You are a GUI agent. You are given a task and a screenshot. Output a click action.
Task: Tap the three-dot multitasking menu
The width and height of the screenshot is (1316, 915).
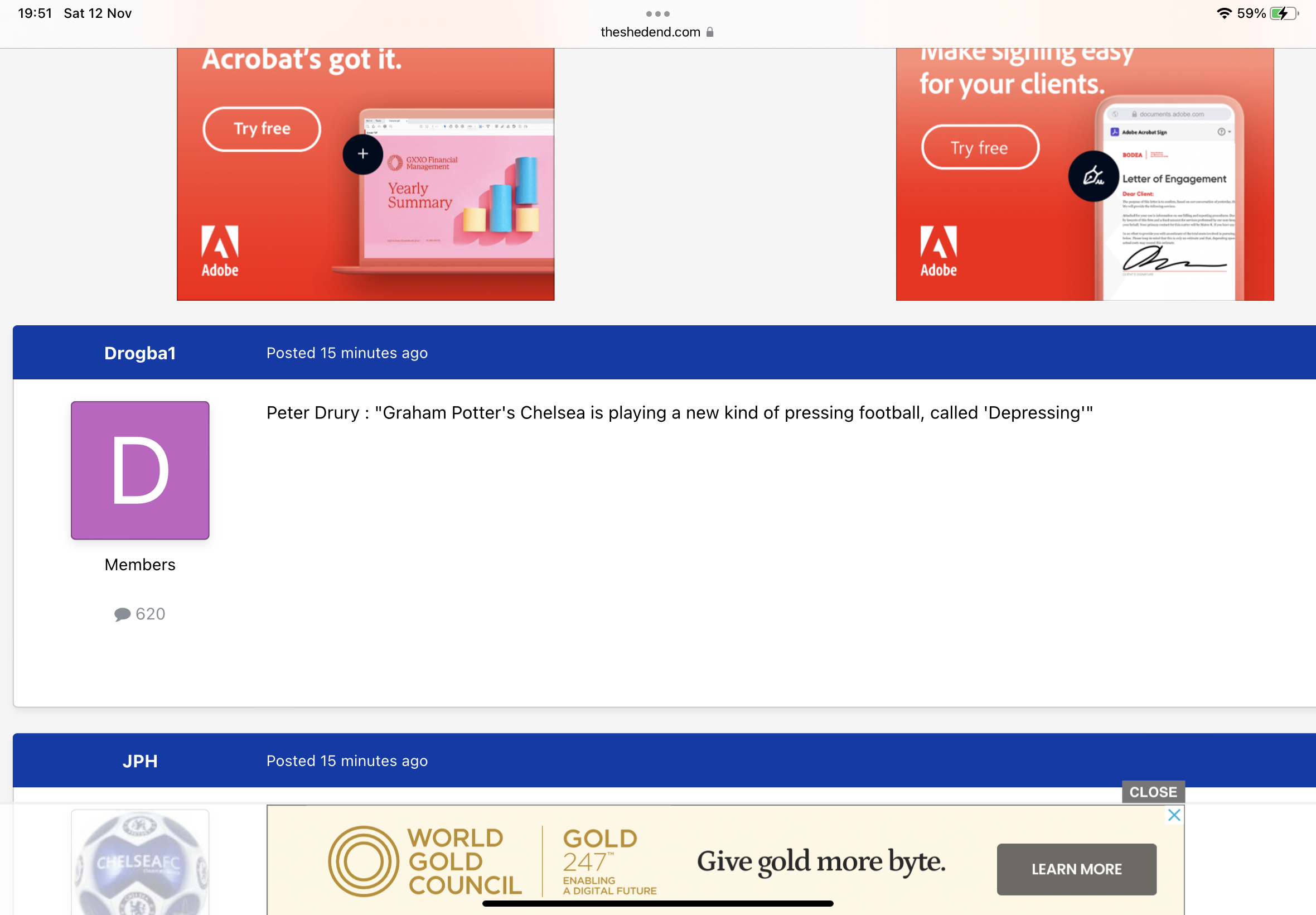pyautogui.click(x=657, y=14)
